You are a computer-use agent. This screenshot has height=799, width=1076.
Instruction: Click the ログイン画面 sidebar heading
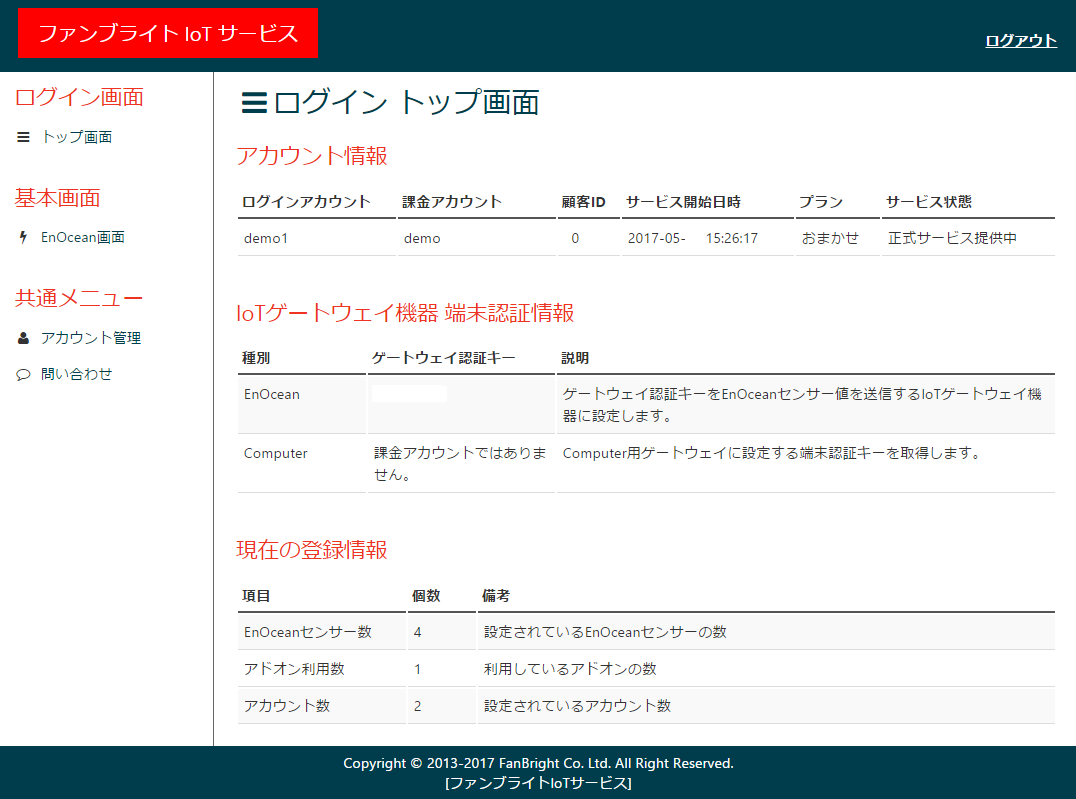(80, 97)
